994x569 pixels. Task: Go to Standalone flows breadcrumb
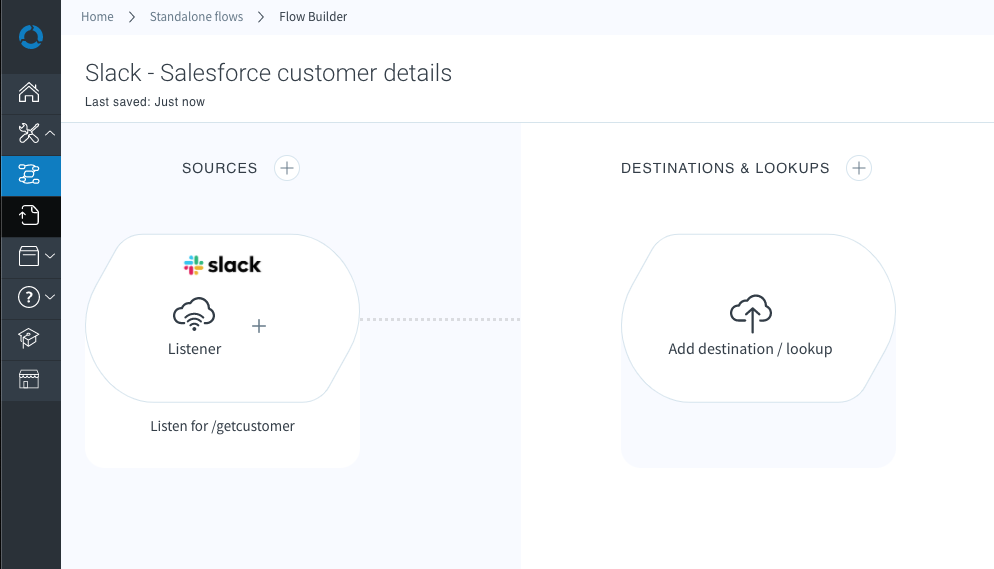click(197, 16)
